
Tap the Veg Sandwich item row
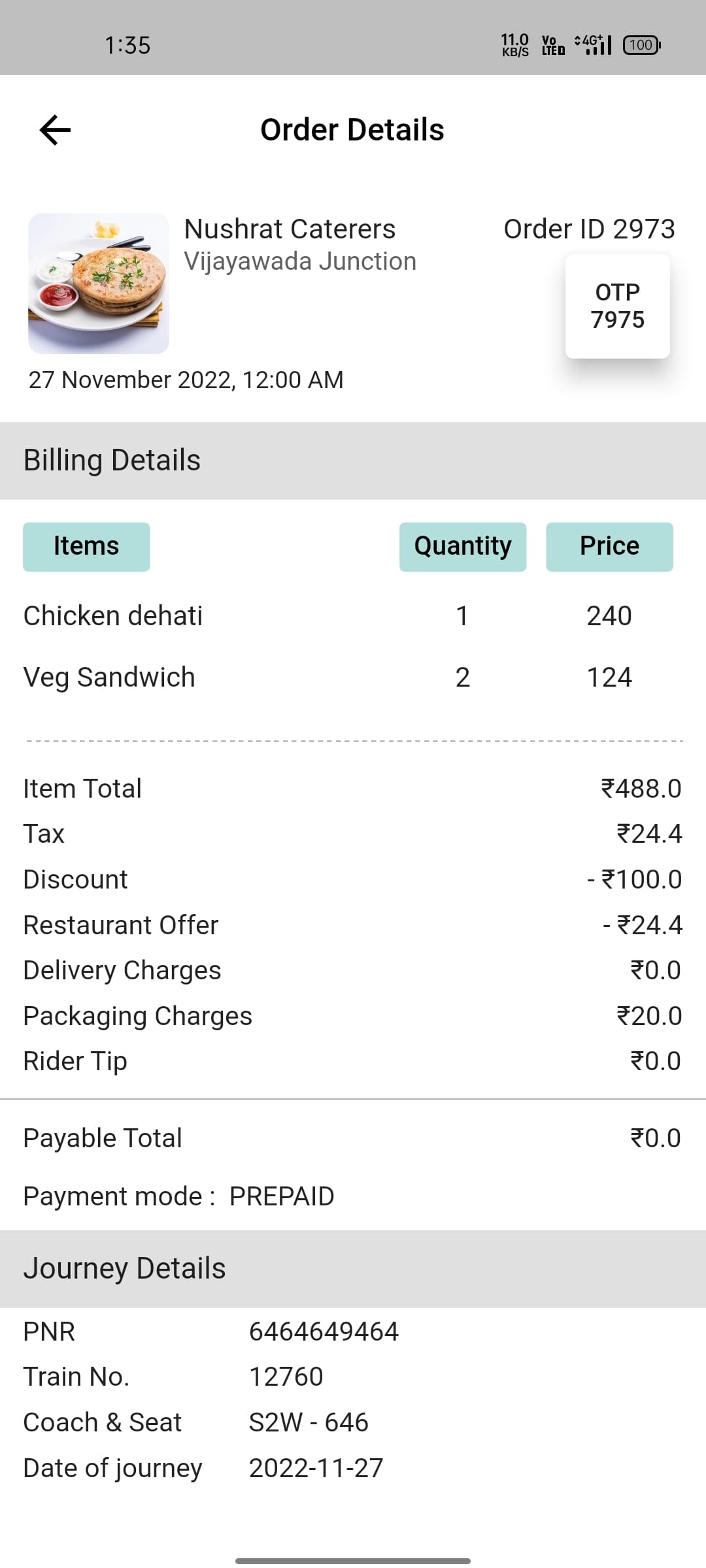point(353,677)
